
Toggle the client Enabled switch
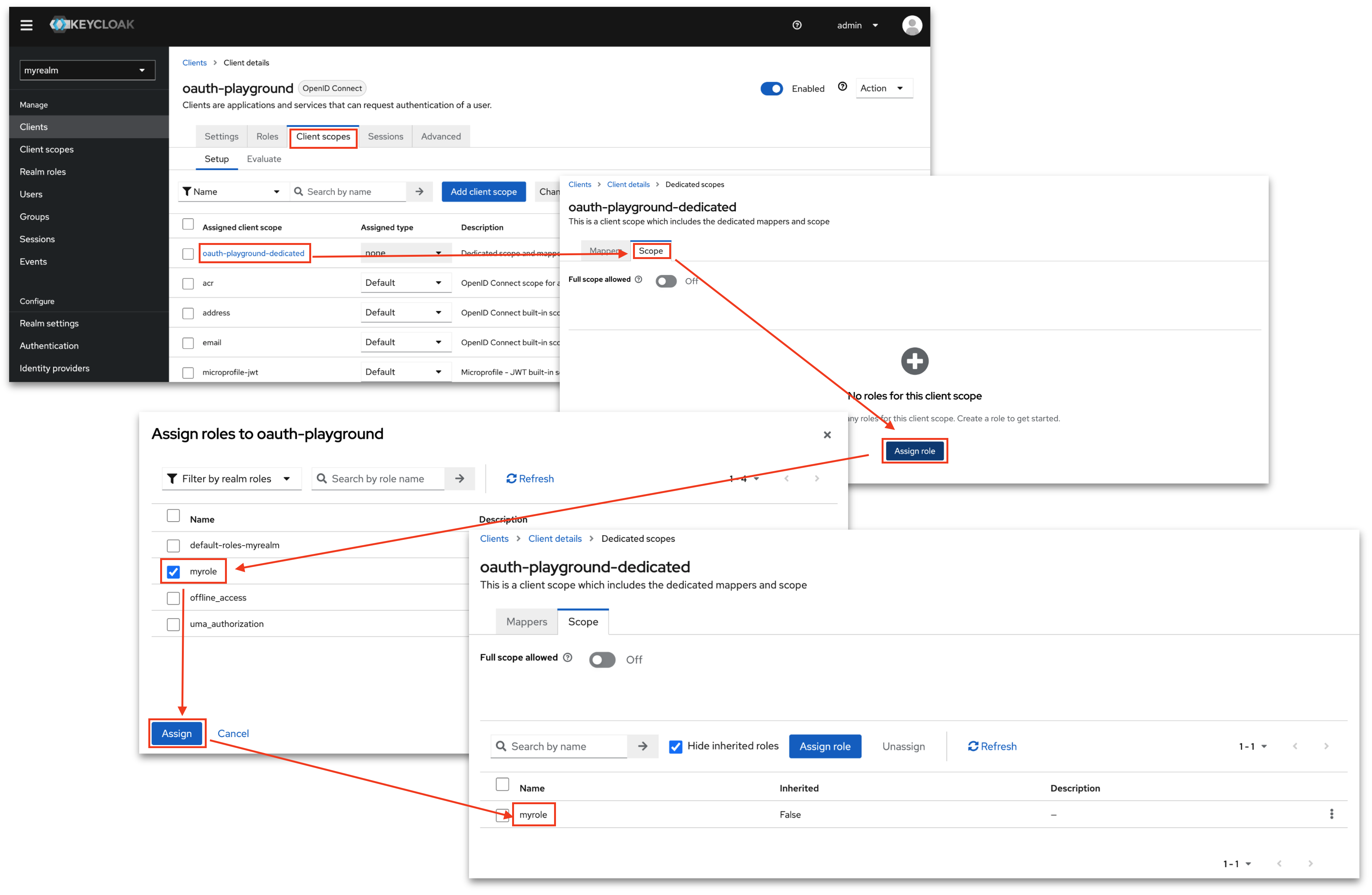771,88
